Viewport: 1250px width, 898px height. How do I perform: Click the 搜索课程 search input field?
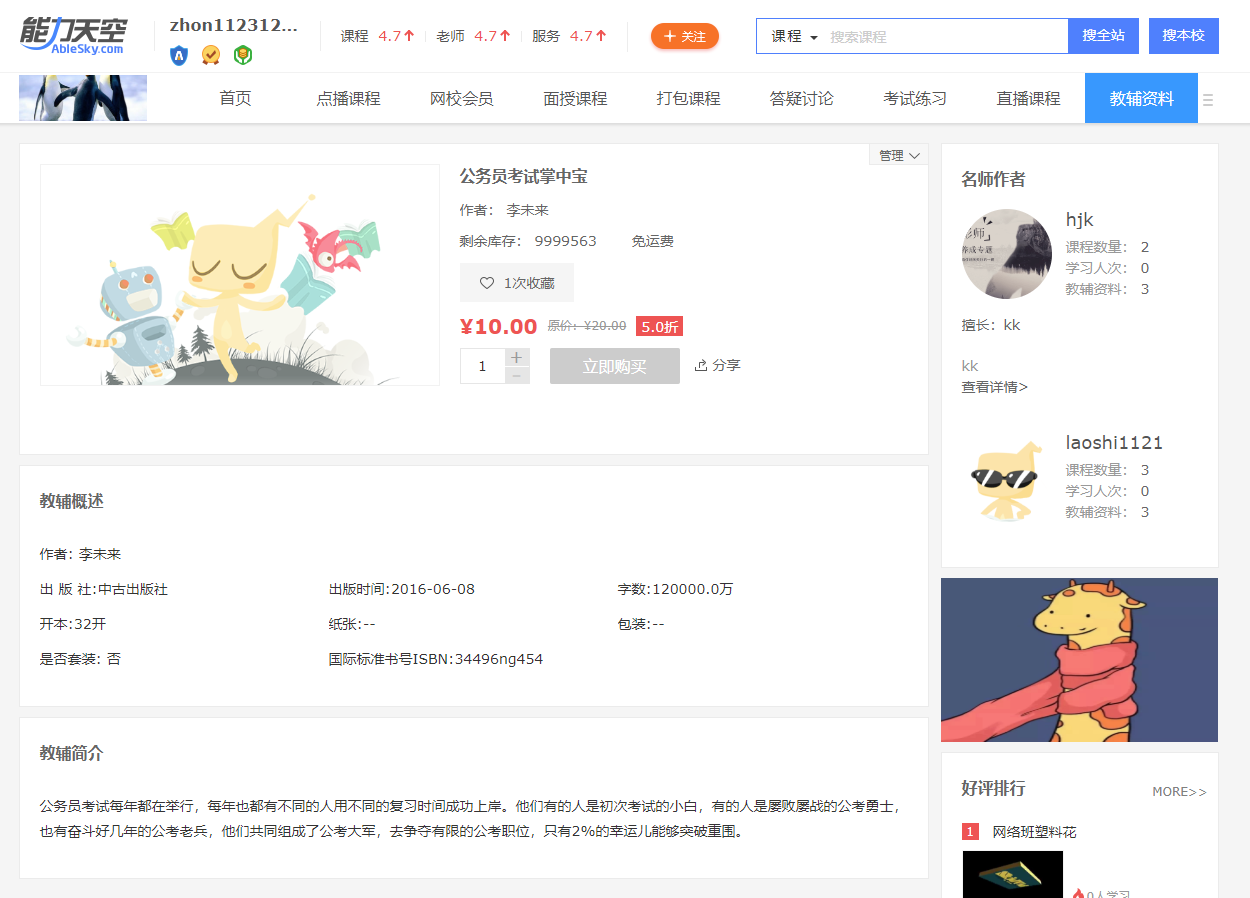tap(945, 36)
